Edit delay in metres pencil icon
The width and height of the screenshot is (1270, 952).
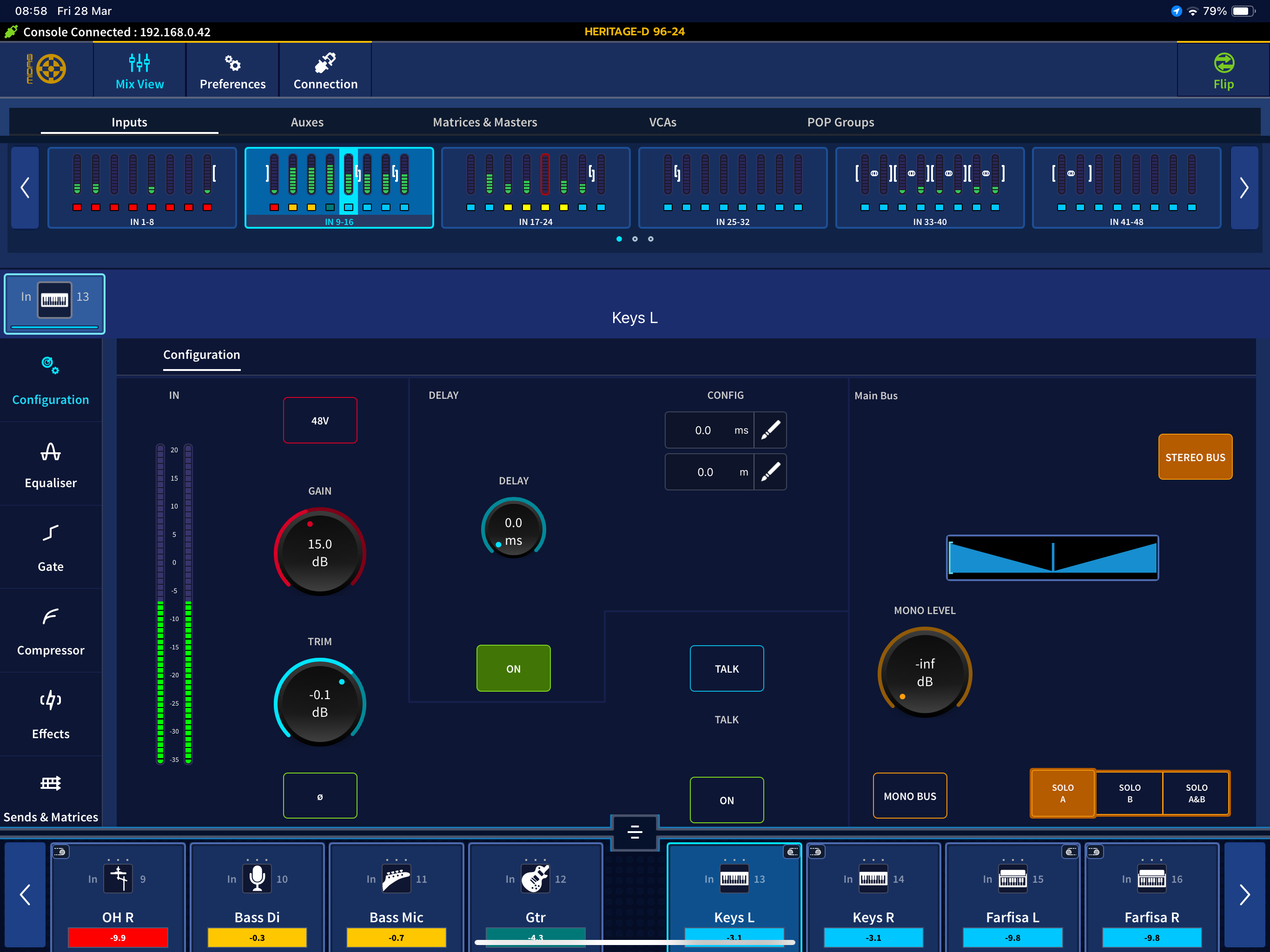click(x=770, y=472)
